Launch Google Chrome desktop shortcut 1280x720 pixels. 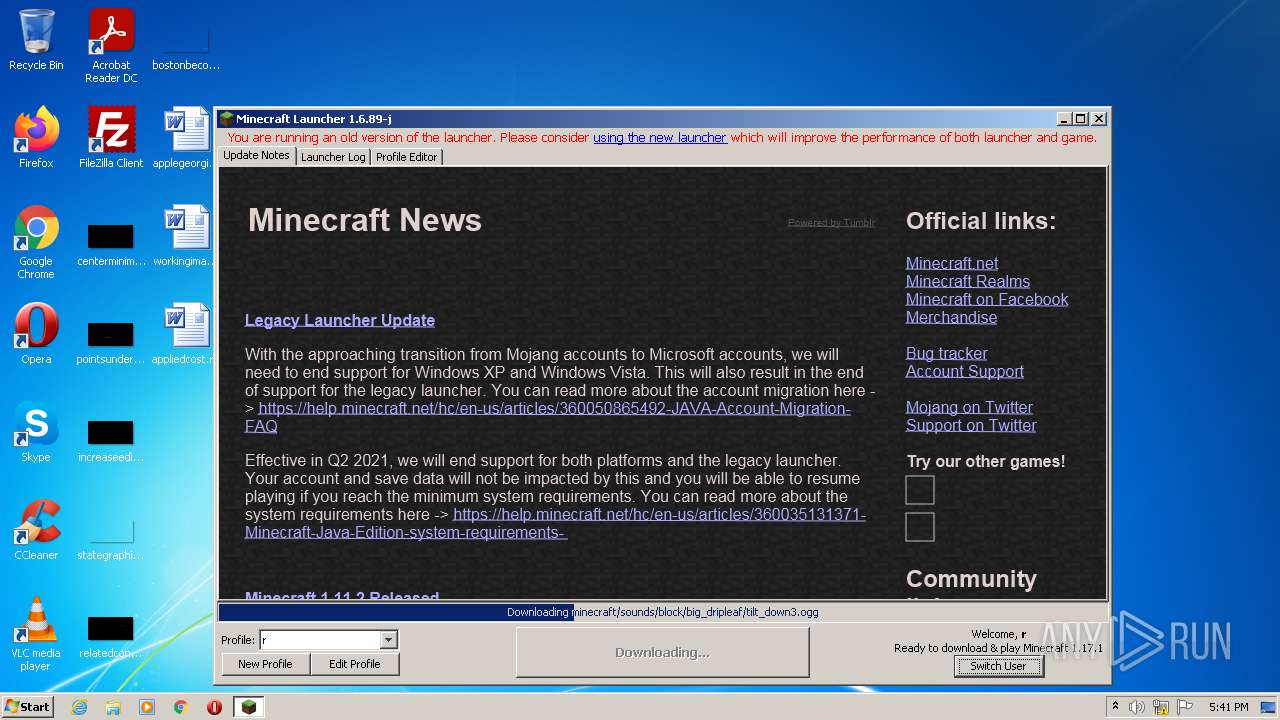[x=36, y=242]
